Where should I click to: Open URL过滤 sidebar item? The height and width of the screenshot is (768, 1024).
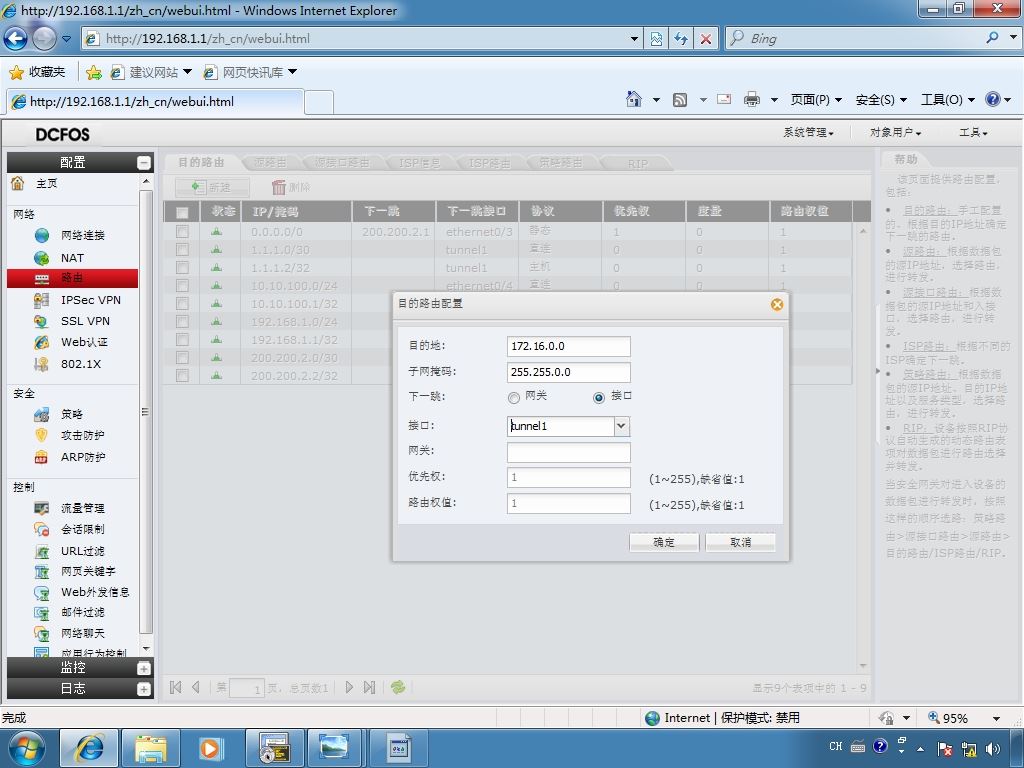82,551
